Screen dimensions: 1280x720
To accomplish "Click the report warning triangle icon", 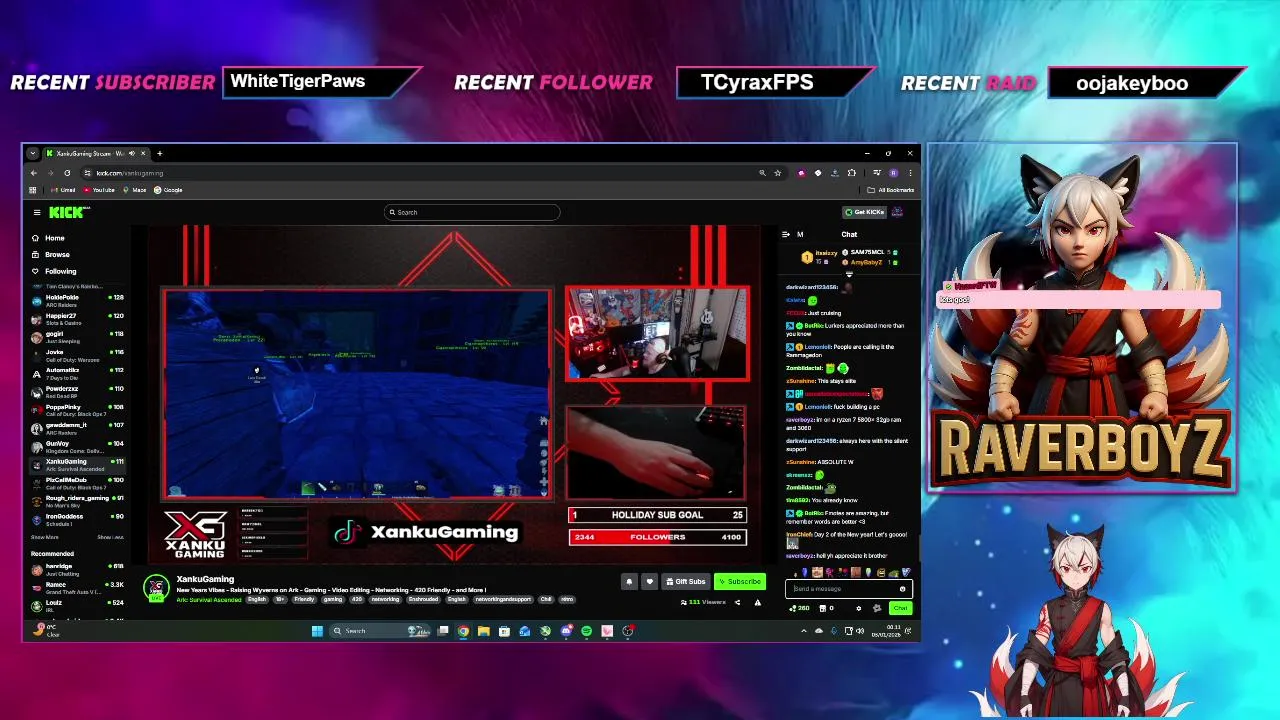I will tap(757, 603).
